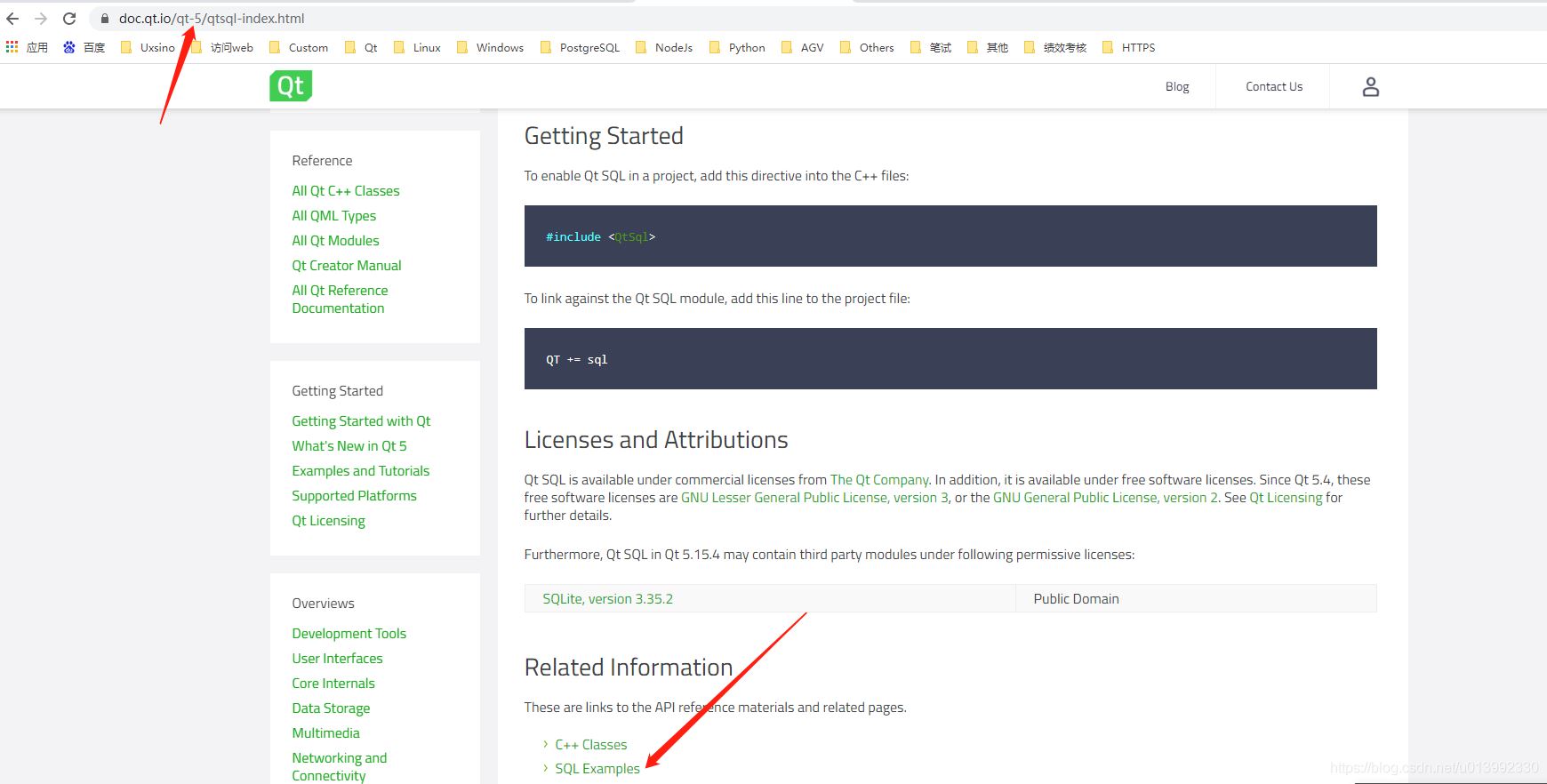Click the browser back arrow
Screen dimensions: 1547x784
click(12, 18)
